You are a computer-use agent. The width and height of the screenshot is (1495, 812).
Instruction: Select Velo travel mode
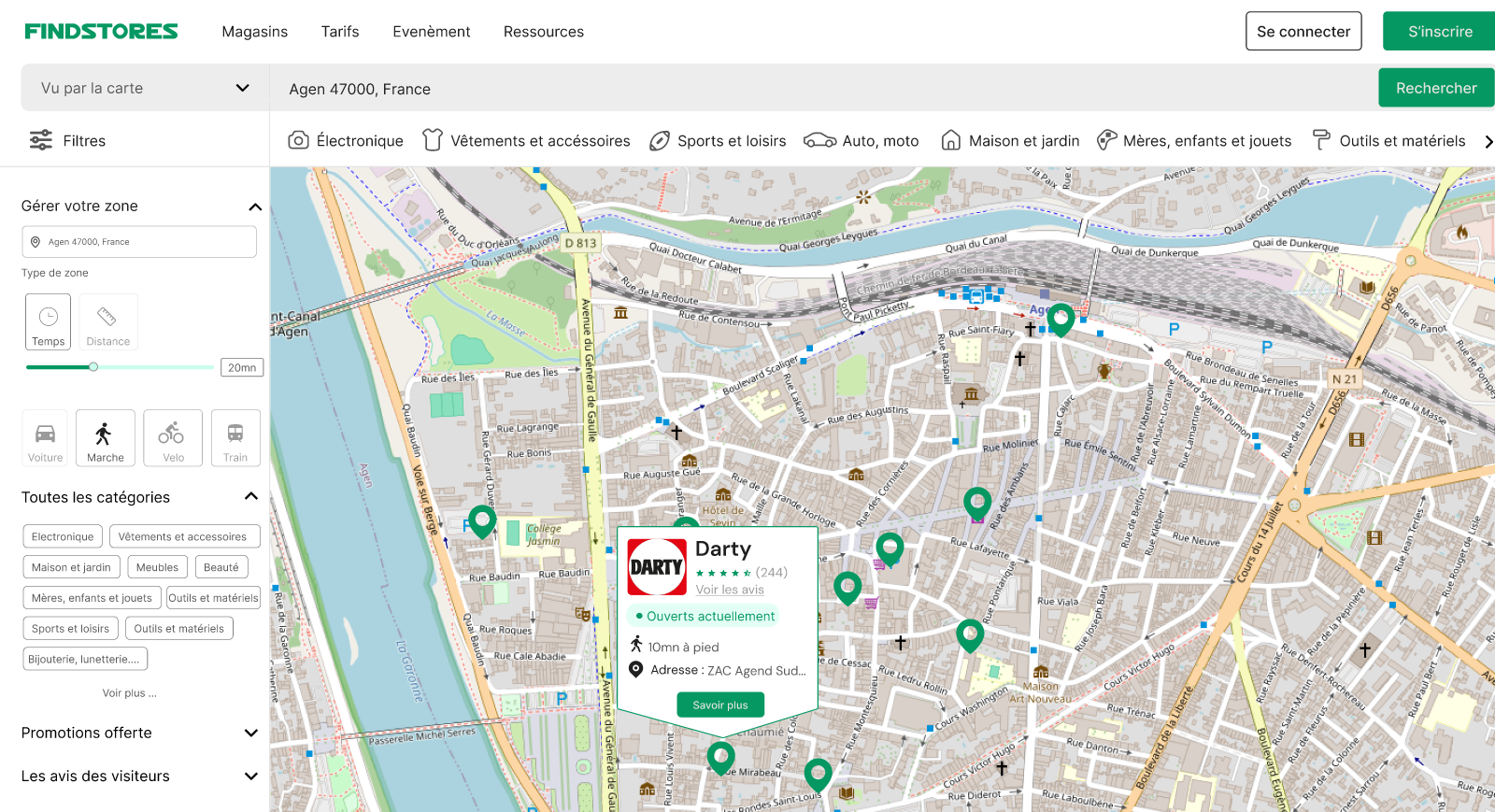[172, 437]
